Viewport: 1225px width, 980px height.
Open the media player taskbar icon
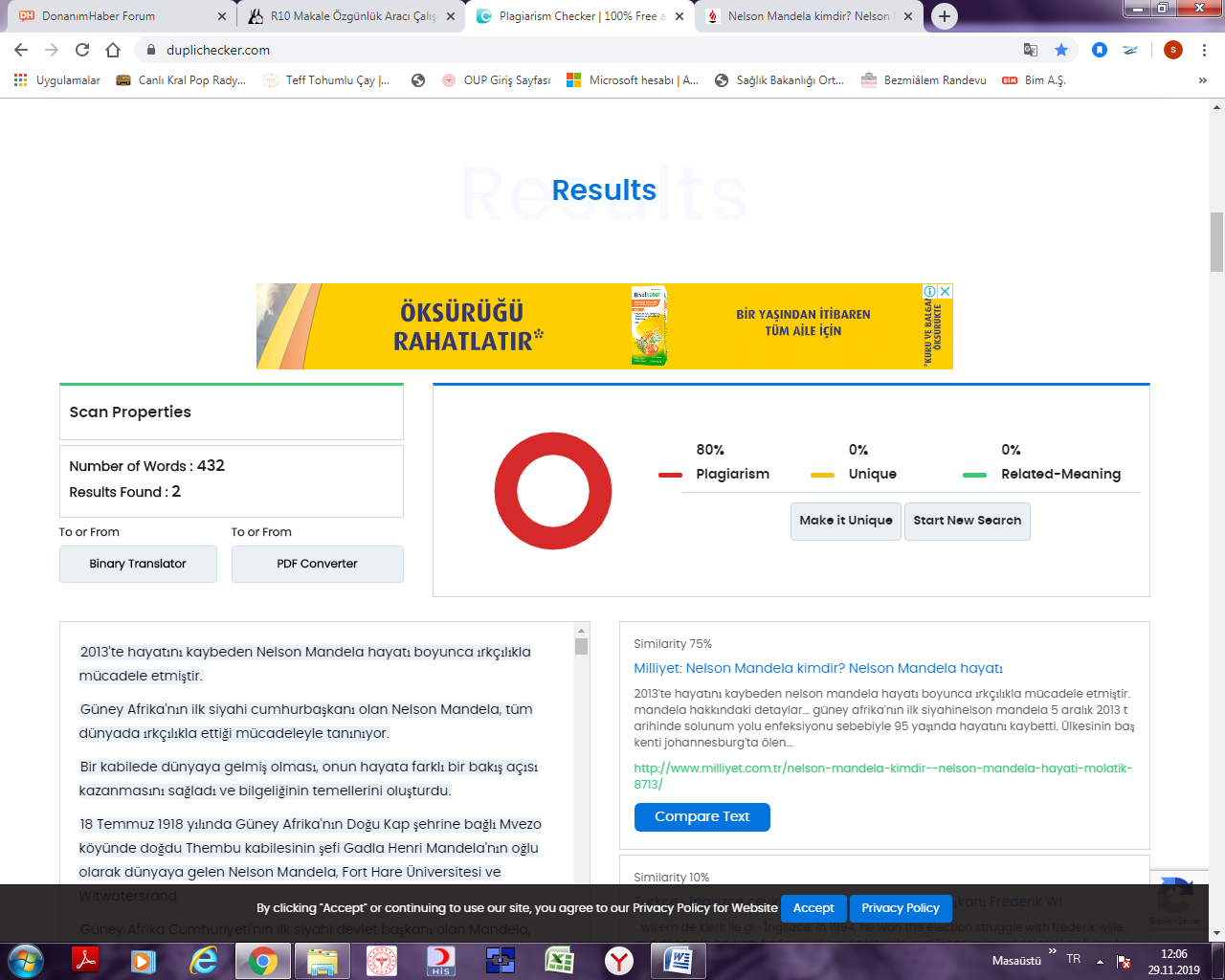coord(144,960)
